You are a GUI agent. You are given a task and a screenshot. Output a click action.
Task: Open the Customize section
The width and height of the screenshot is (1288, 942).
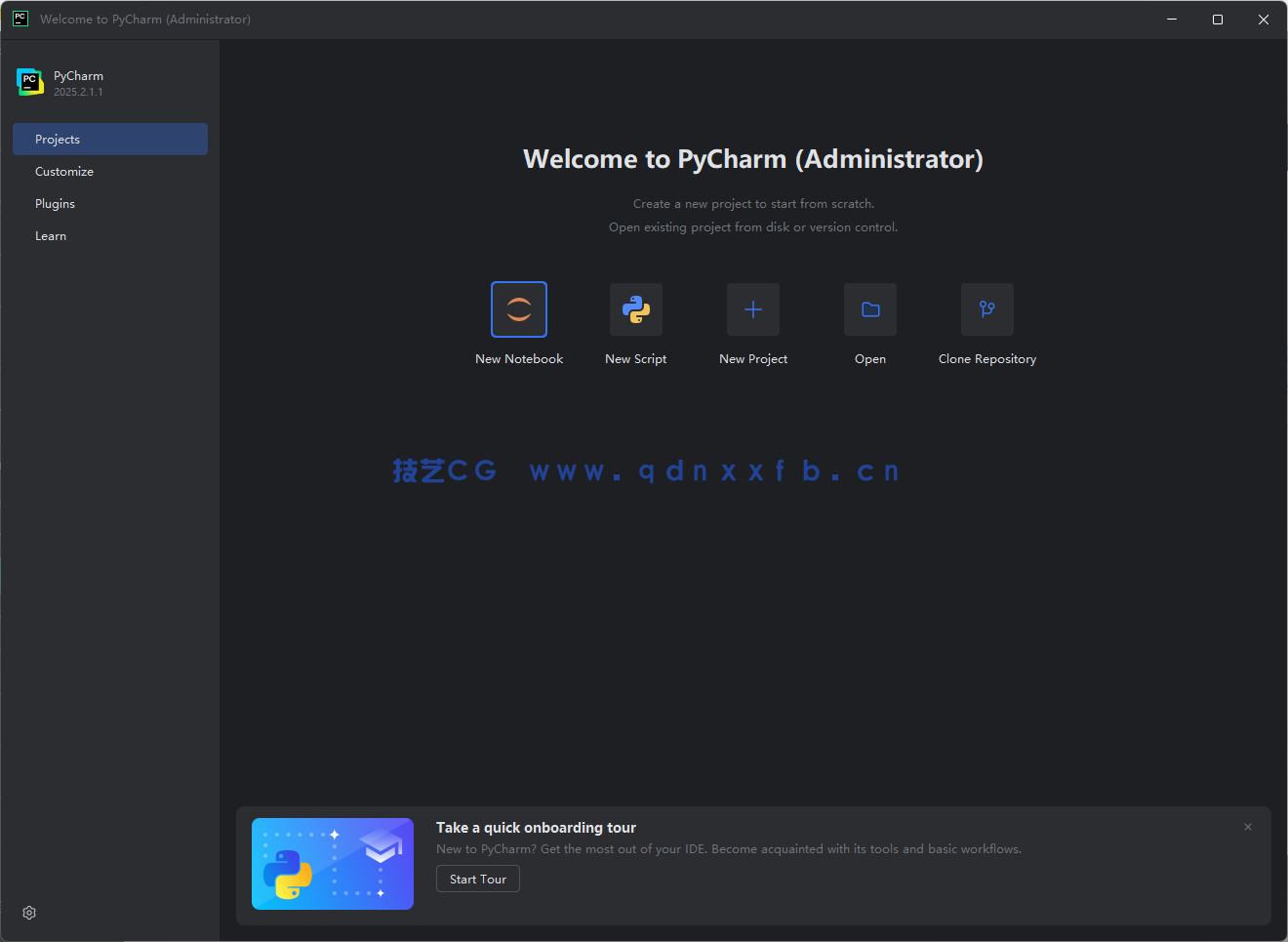click(64, 171)
